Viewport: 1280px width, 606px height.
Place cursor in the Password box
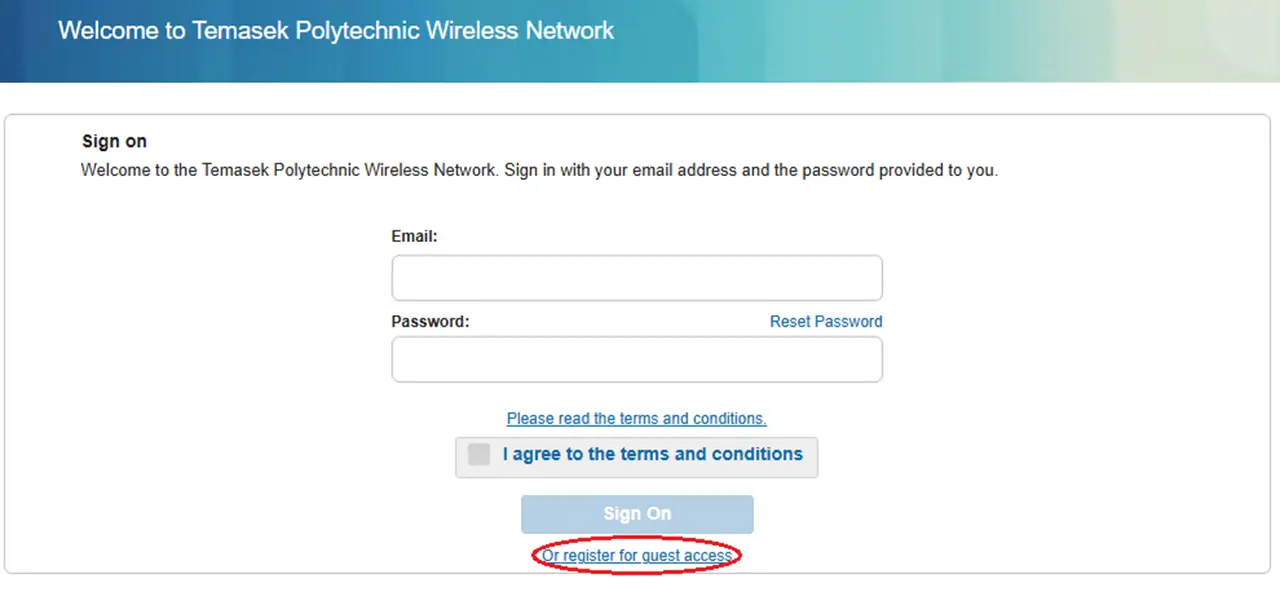636,359
